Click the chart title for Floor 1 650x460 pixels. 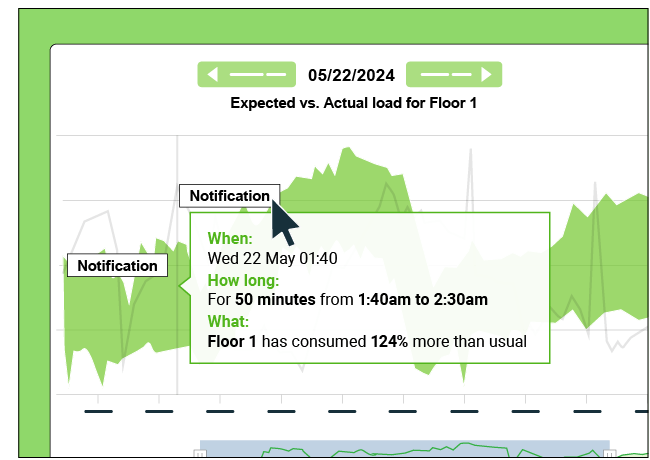pyautogui.click(x=353, y=102)
